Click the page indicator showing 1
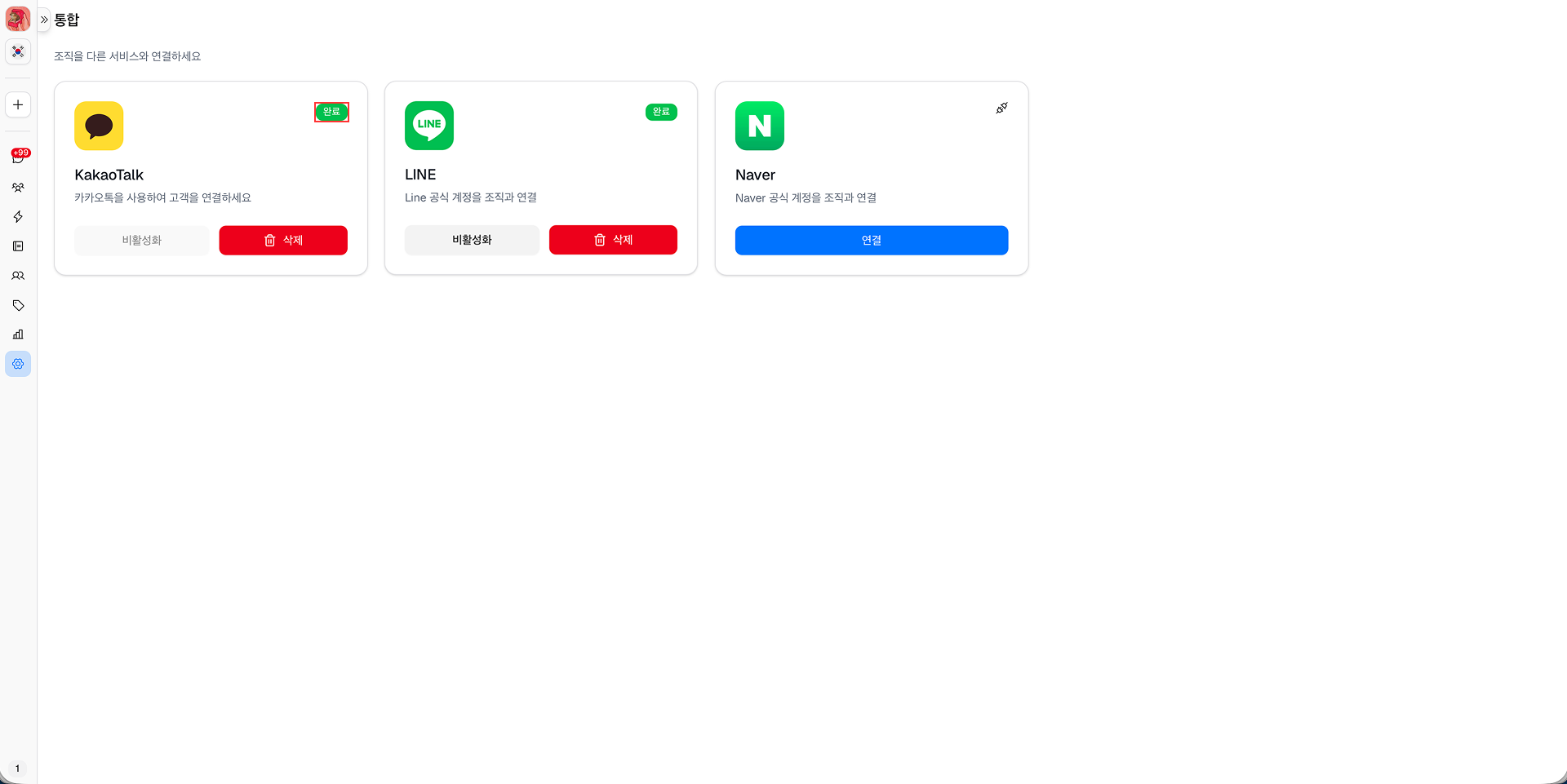The width and height of the screenshot is (1567, 784). click(18, 768)
